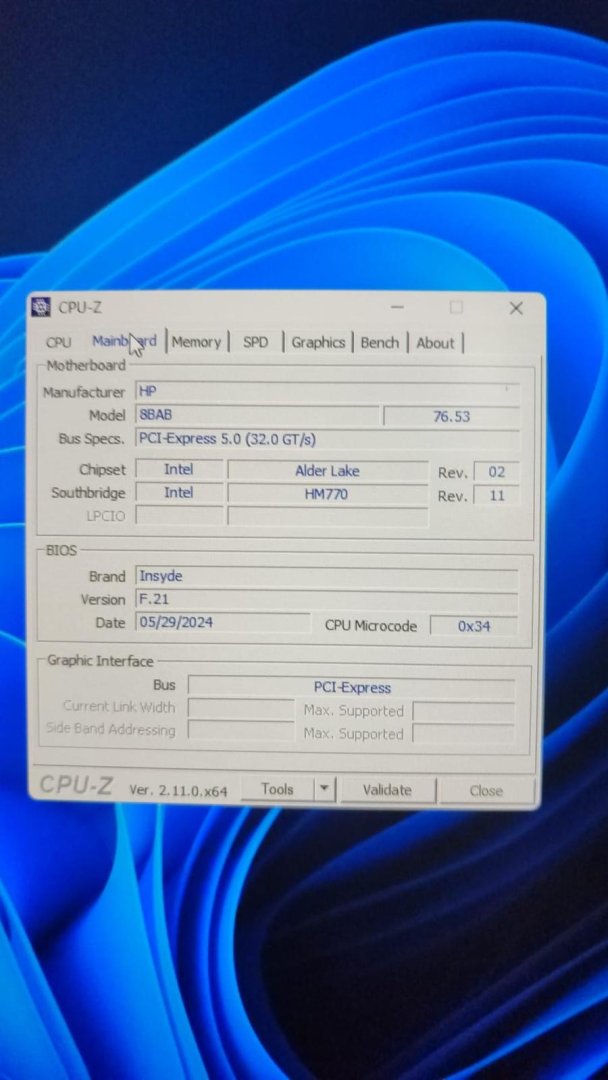Expand the Tools dropdown arrow

coord(324,790)
